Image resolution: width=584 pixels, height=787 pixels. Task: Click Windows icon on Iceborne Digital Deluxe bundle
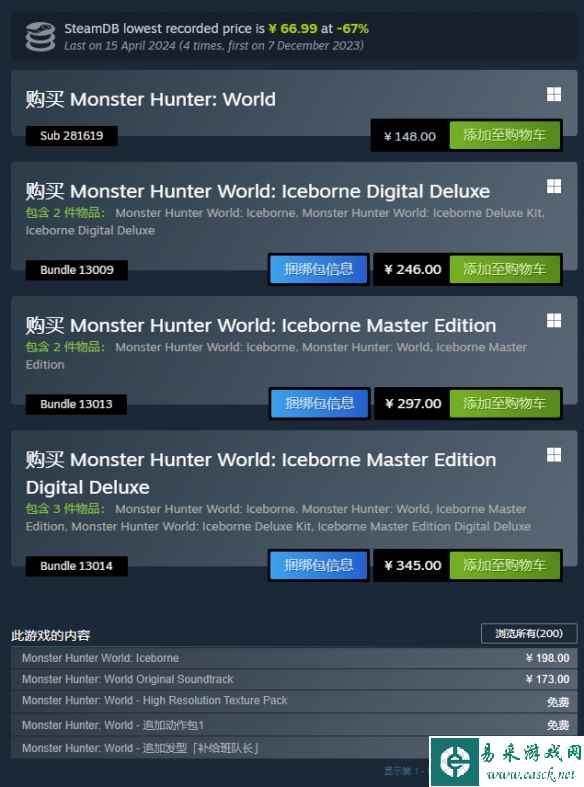pos(554,186)
